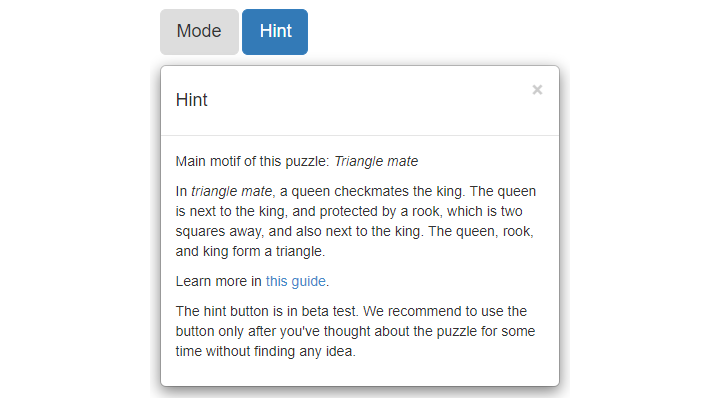Click "We recommend to use the" text
Viewport: 720px width, 398px height.
click(x=444, y=311)
